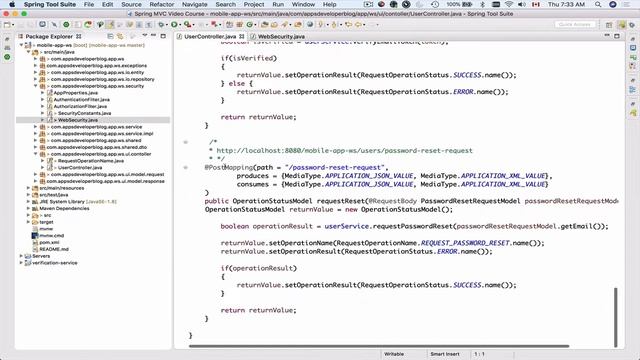The image size is (640, 360).
Task: Click the volume icon in menu bar
Action: (x=522, y=4)
